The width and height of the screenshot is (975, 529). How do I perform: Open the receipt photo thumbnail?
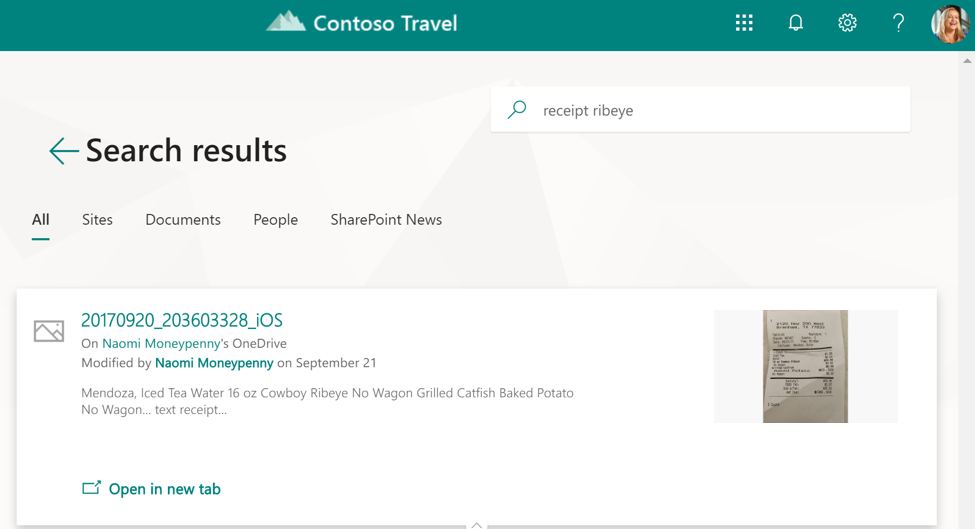805,366
